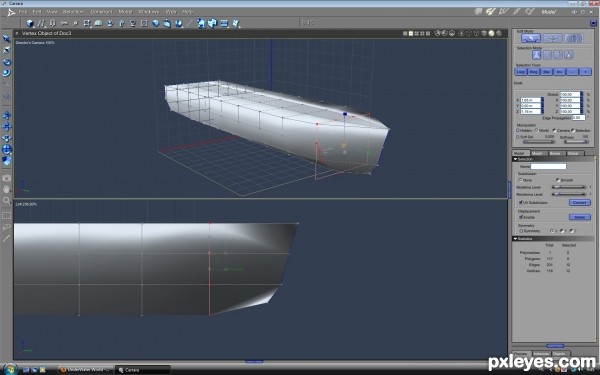Select the lasso selection tool

pos(7,227)
